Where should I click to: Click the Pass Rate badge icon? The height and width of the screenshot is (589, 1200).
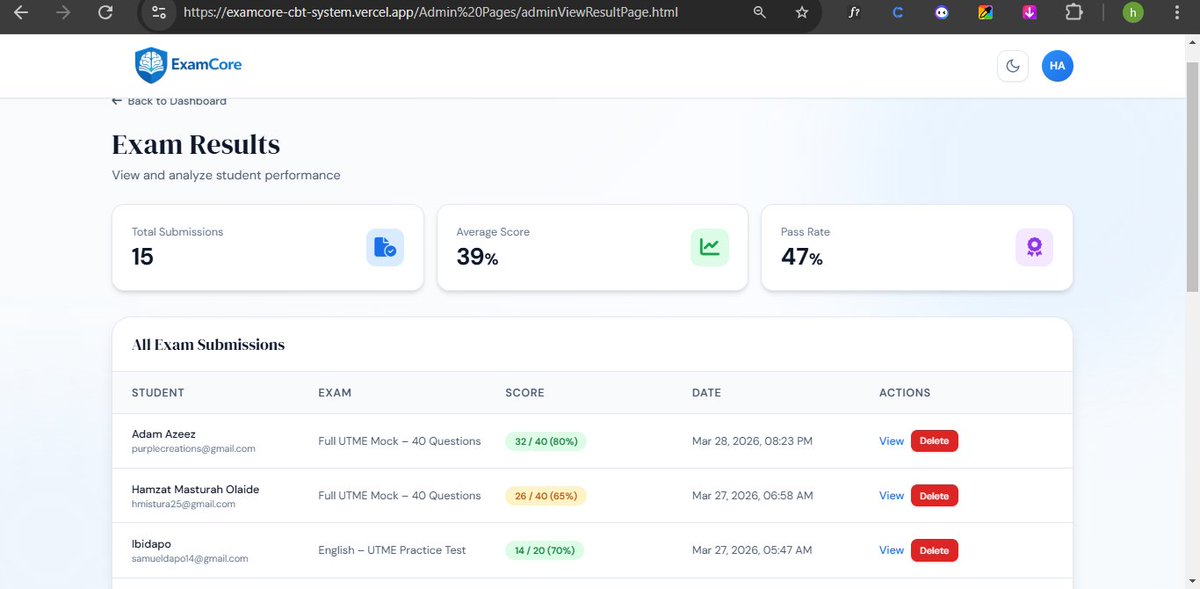pos(1034,247)
